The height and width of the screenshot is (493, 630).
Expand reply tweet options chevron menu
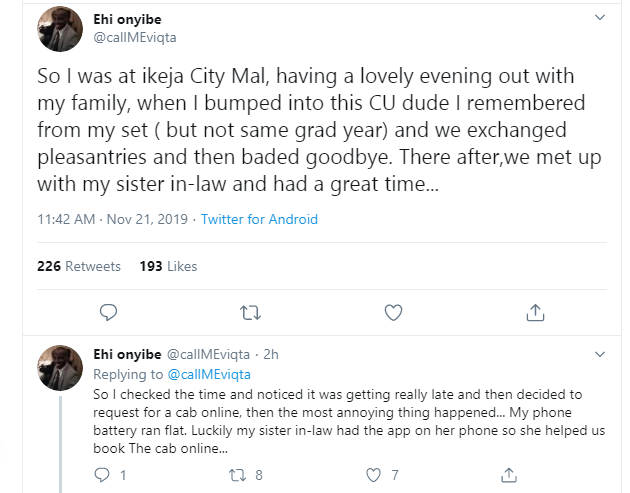click(x=600, y=355)
